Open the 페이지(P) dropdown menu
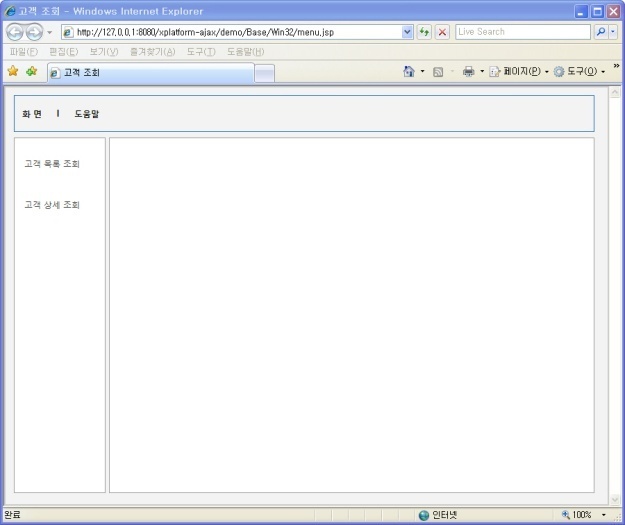 [x=518, y=72]
